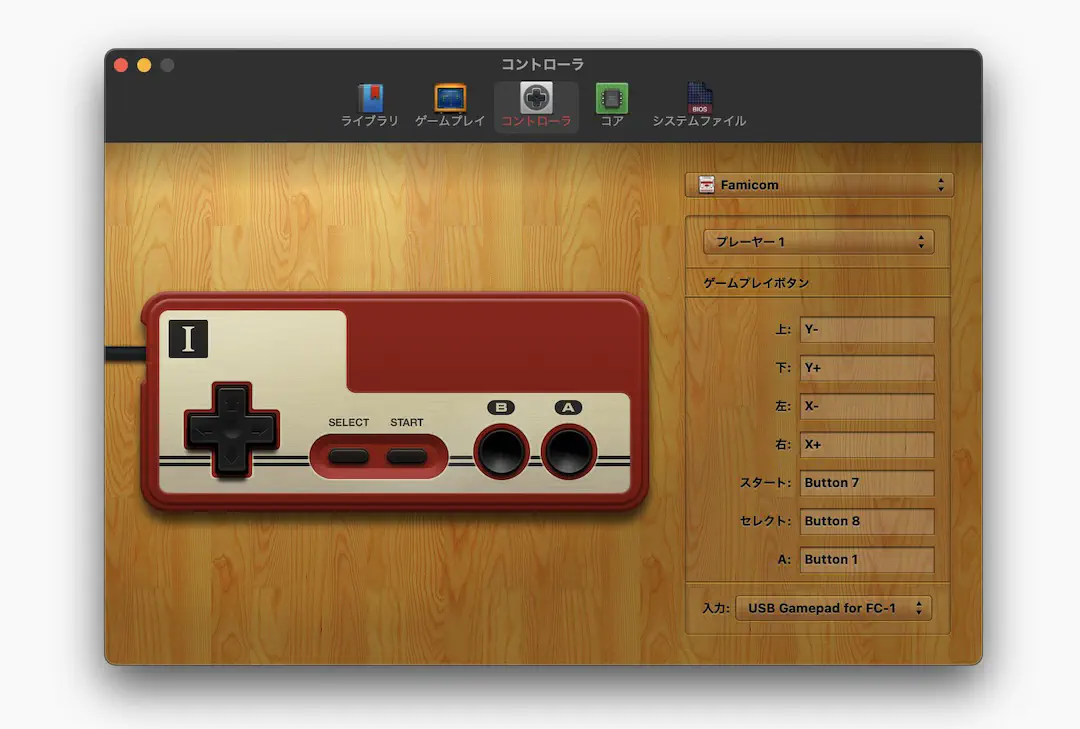Click the 上 (Up) mapping field Y-
Viewport: 1080px width, 729px height.
point(866,329)
